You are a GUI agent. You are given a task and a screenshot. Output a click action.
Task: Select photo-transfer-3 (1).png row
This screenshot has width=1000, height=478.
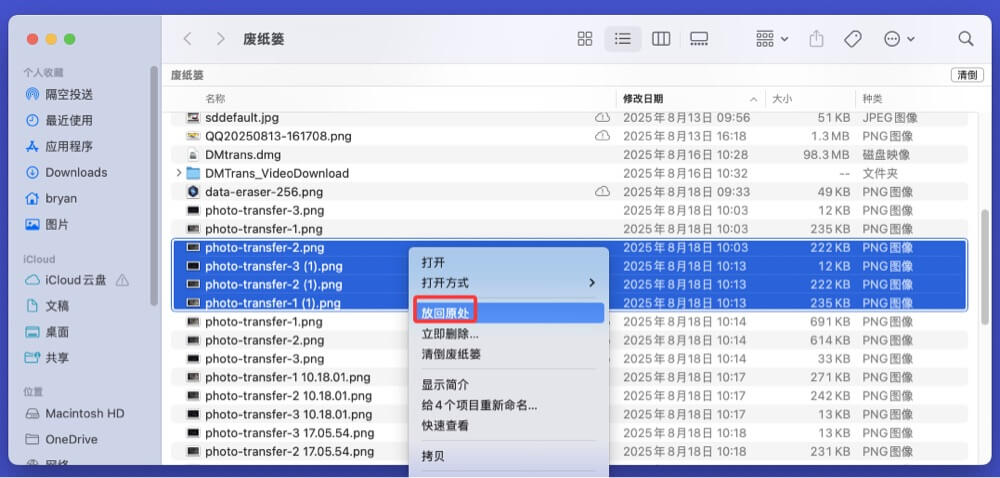[570, 266]
